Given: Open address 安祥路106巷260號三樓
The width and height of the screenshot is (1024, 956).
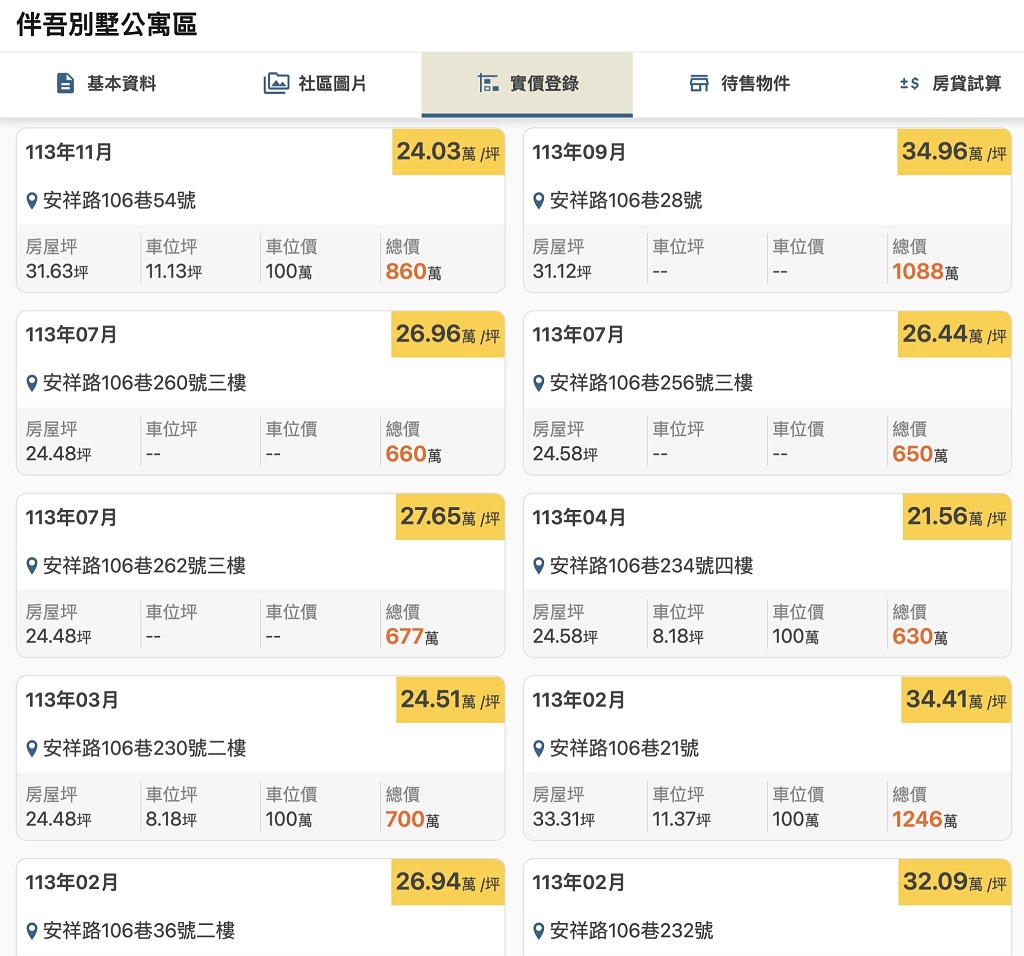Looking at the screenshot, I should (x=144, y=383).
